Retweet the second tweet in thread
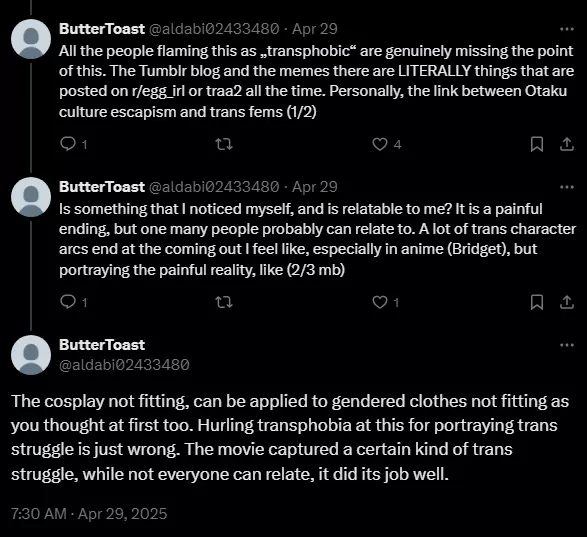 (x=225, y=302)
